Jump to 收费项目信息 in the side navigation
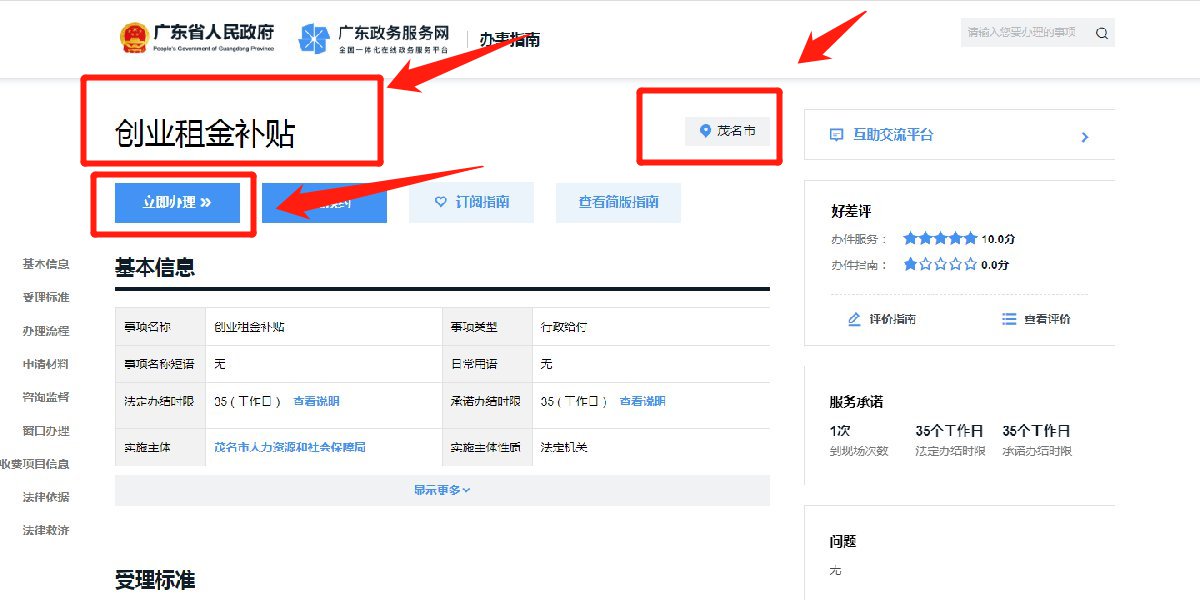Screen dimensions: 1200x600 tap(35, 464)
